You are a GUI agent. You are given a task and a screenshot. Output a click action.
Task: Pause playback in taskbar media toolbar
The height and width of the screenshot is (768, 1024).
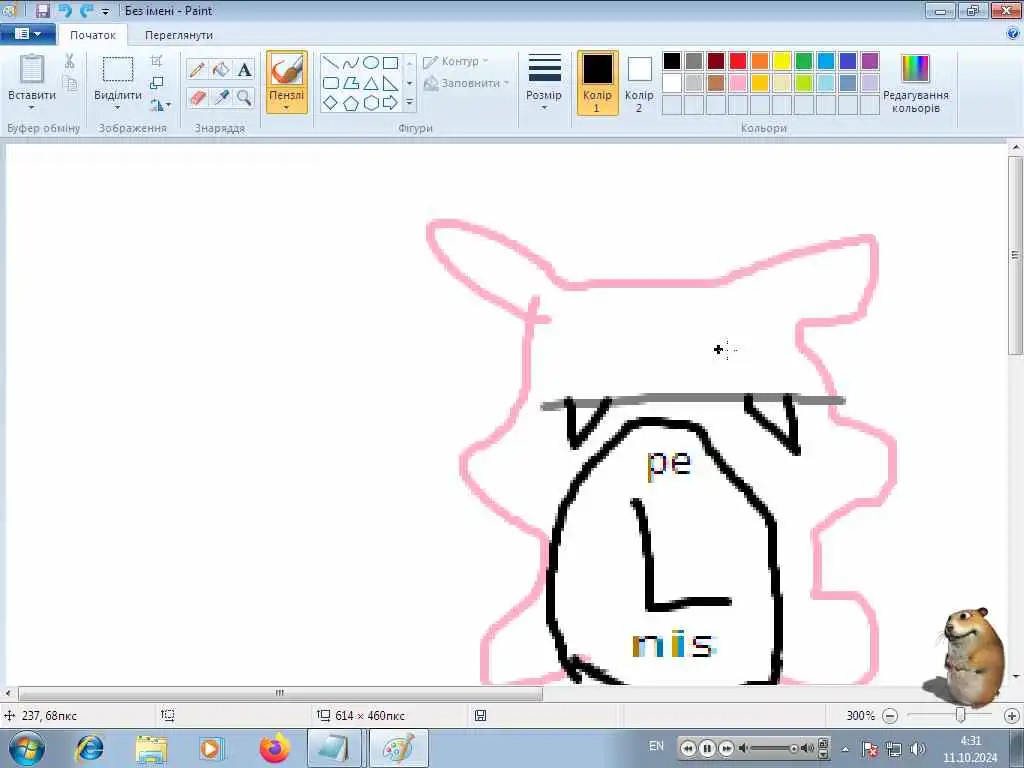click(x=707, y=748)
